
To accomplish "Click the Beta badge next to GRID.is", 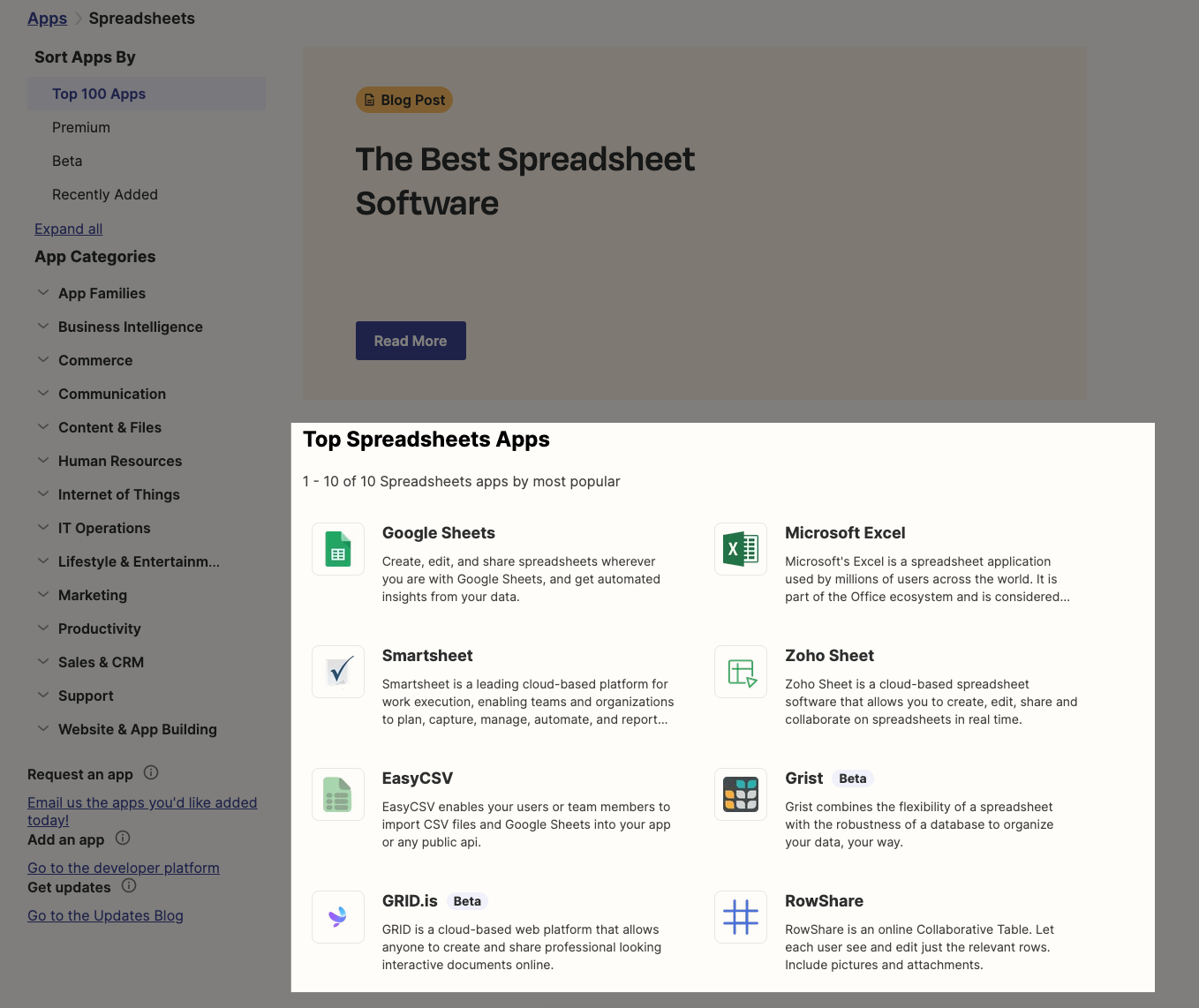I will pos(467,901).
